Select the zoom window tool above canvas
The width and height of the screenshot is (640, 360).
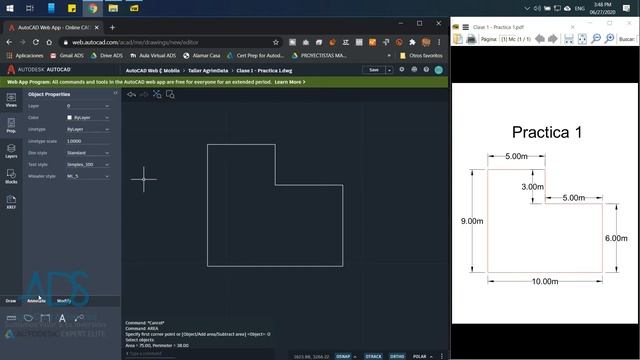[170, 94]
